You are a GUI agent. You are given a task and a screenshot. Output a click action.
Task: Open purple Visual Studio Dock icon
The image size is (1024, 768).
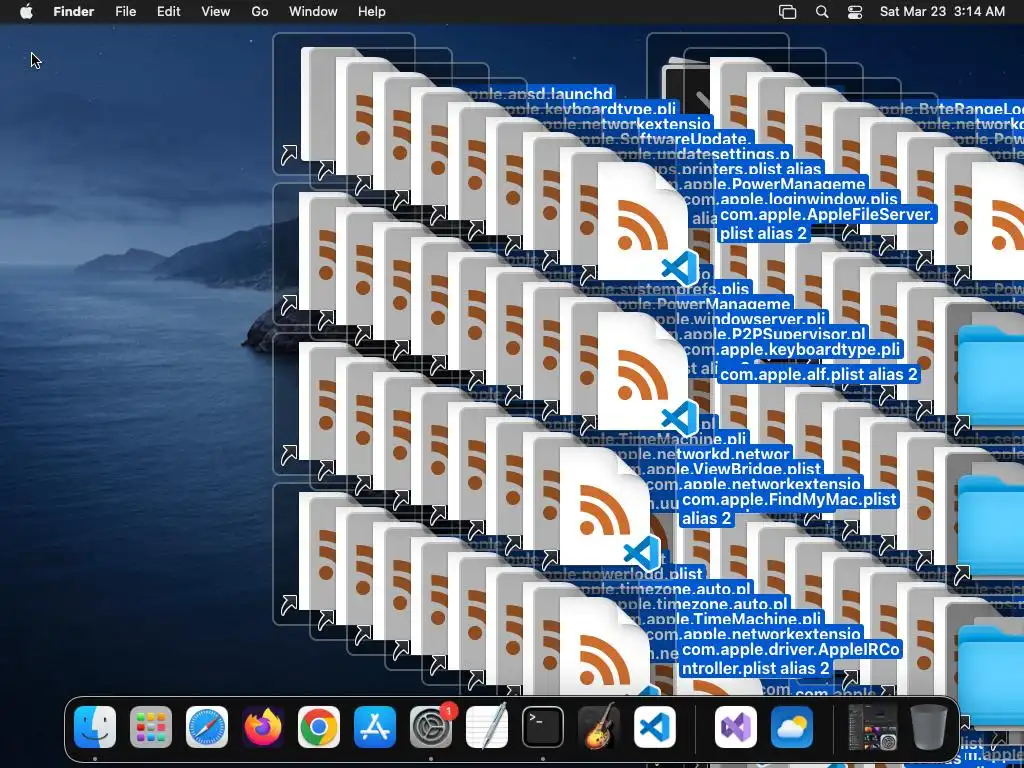coord(736,727)
